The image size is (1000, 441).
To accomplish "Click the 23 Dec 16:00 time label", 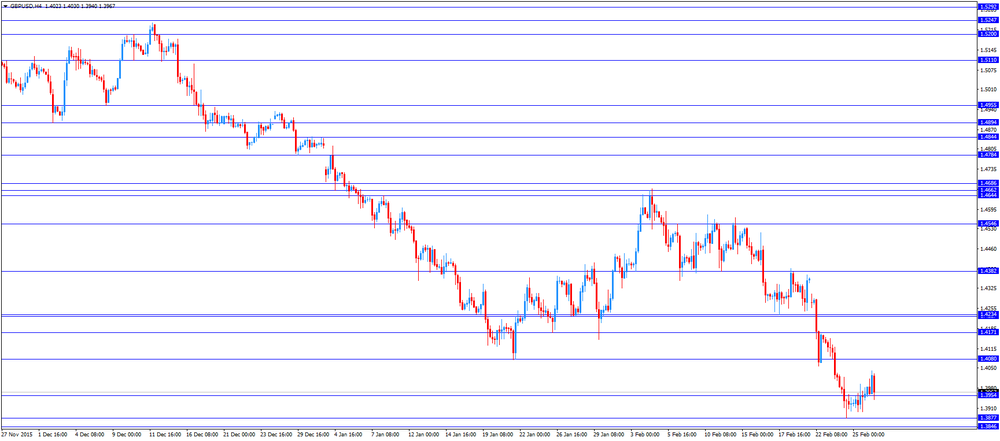I will point(277,435).
